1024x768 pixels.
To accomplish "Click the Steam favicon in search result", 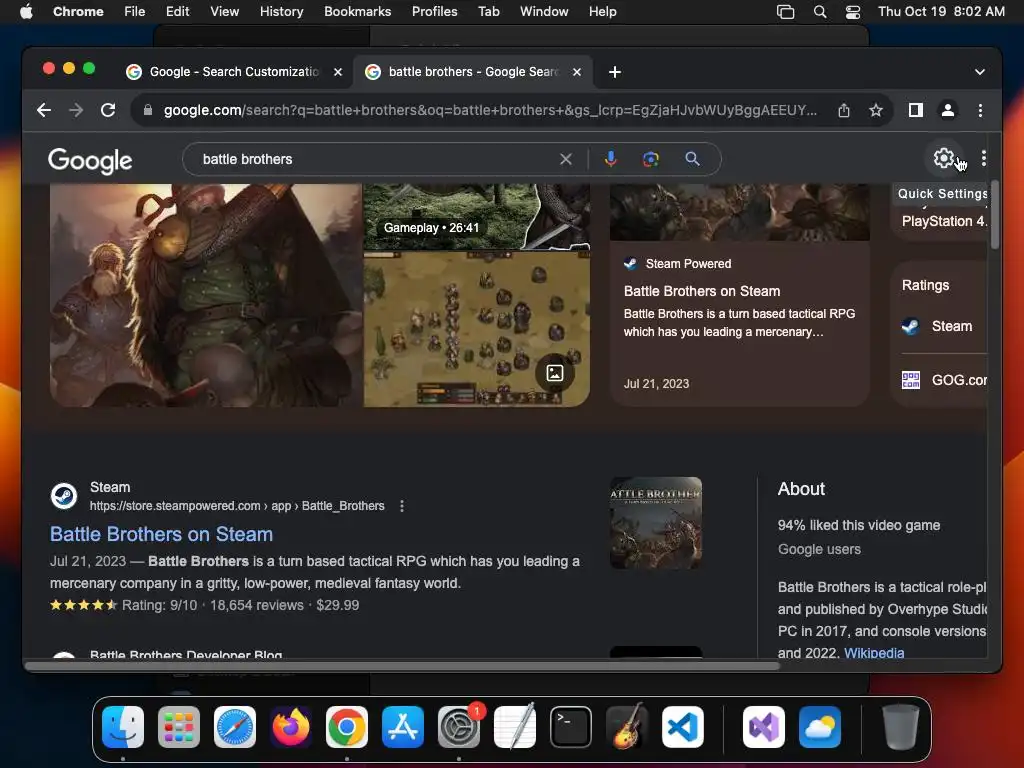I will point(64,496).
